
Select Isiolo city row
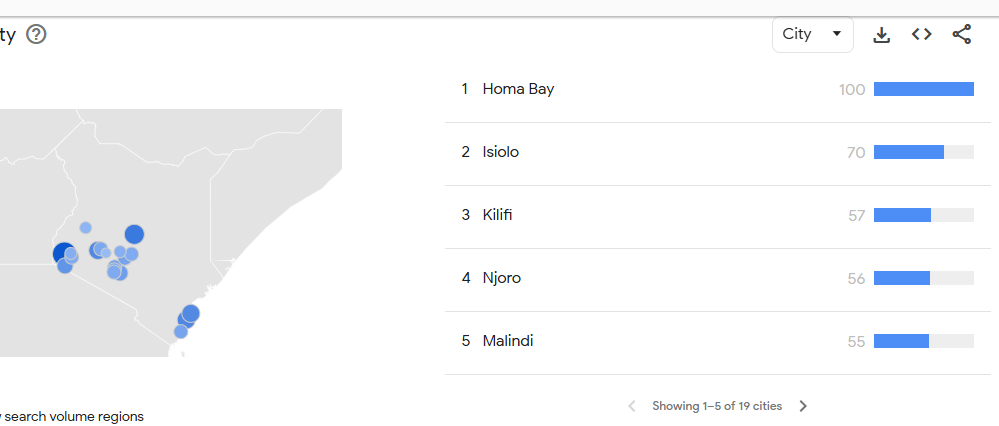pos(500,152)
